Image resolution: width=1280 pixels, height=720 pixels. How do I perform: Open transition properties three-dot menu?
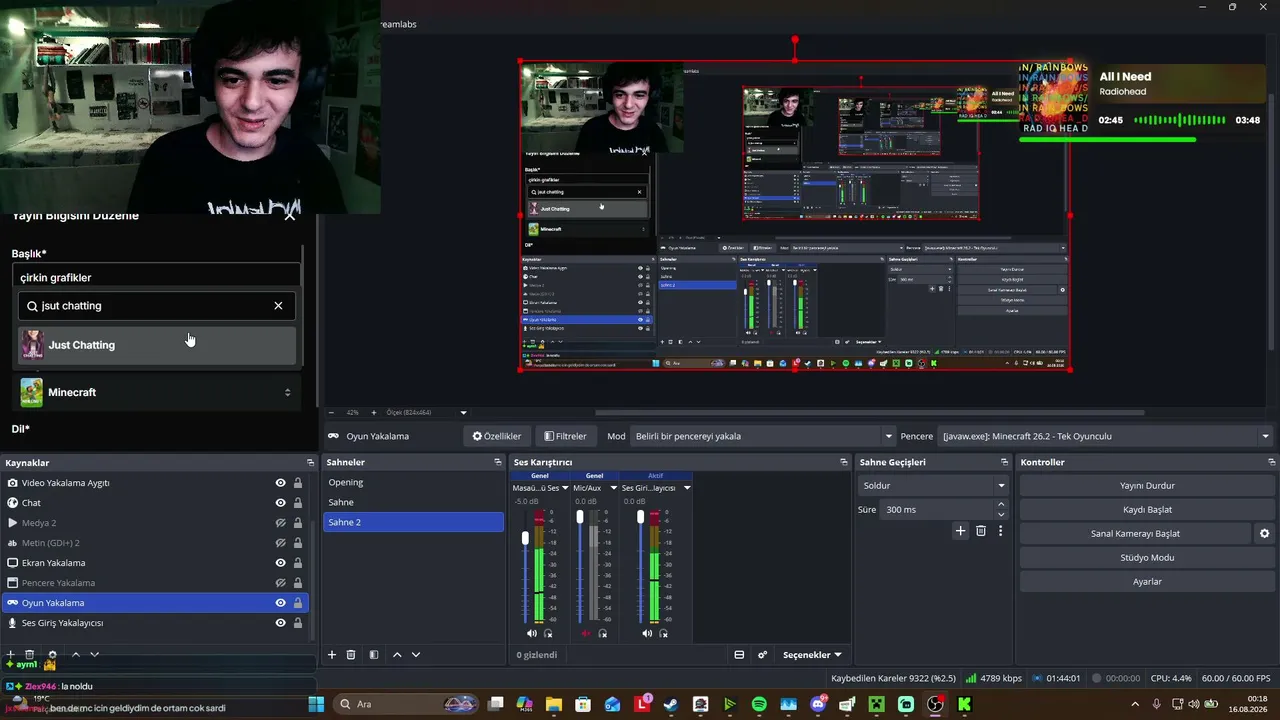(1000, 531)
